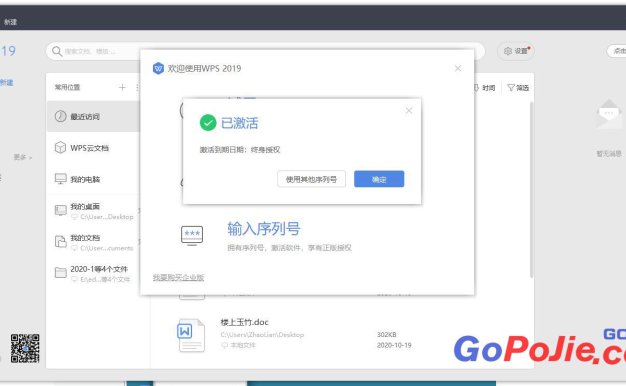
Task: Click the WPS shield logo icon
Action: click(x=158, y=68)
